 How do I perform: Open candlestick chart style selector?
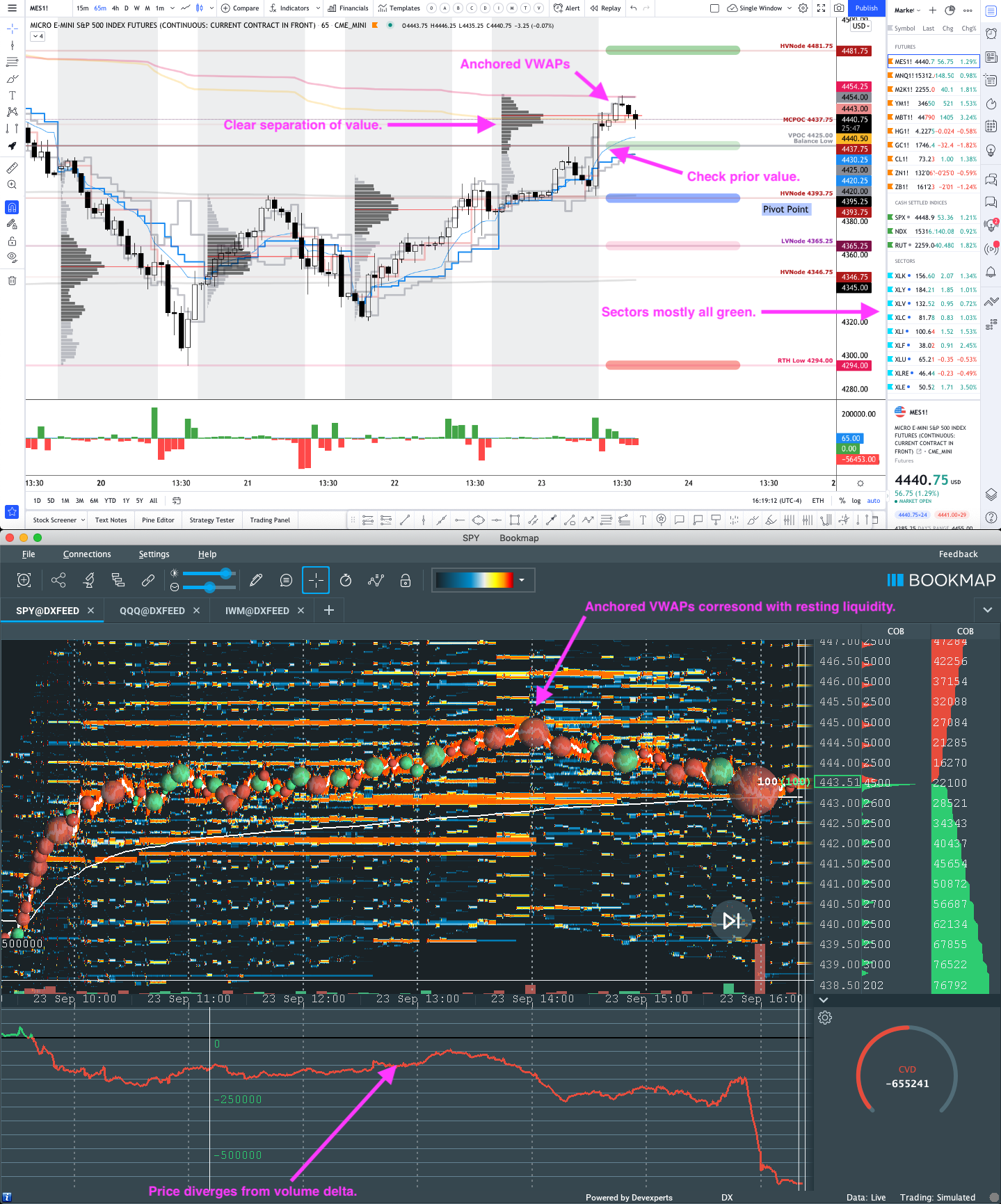coord(200,8)
